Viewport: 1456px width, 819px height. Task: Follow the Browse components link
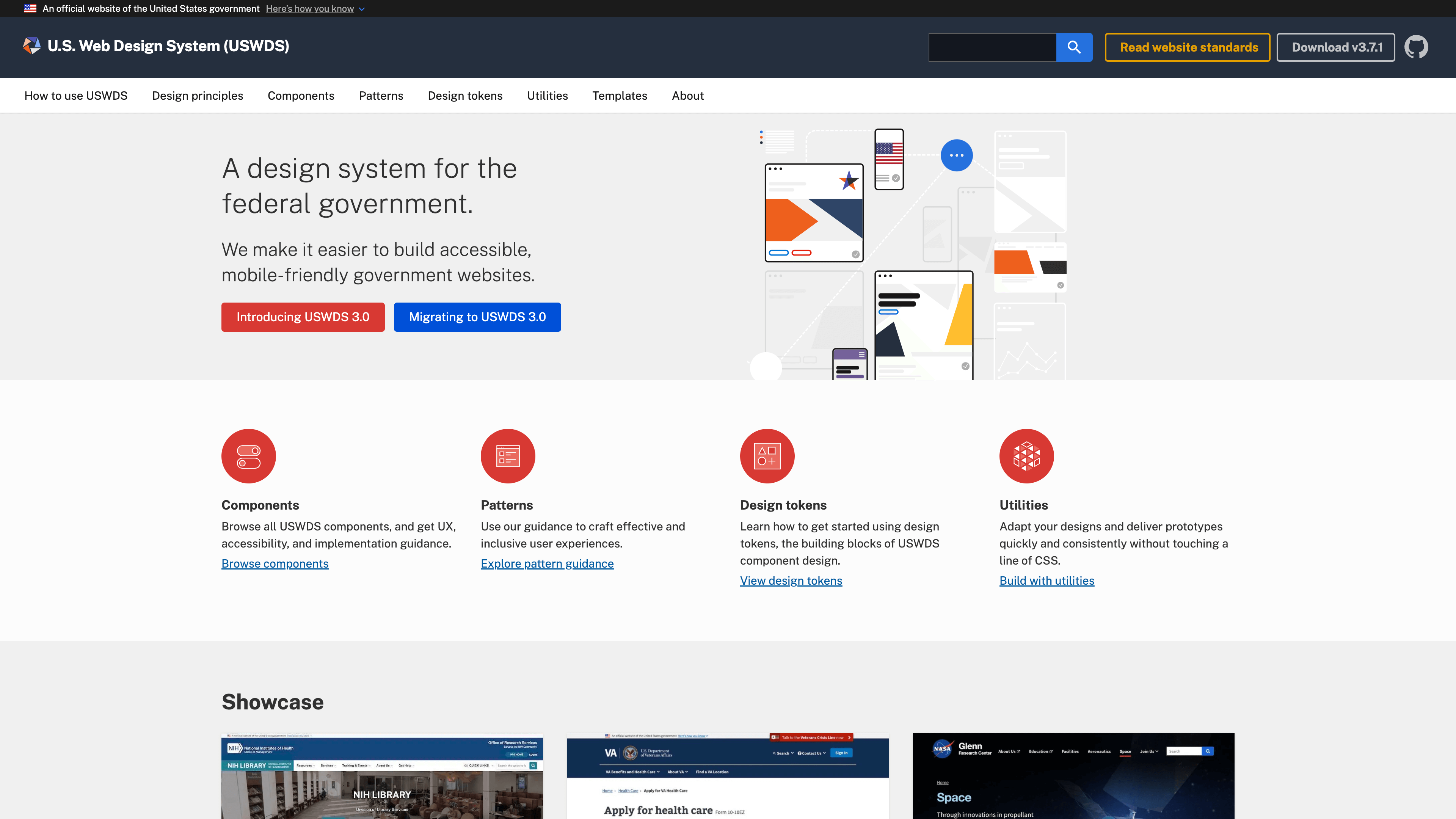pyautogui.click(x=275, y=563)
